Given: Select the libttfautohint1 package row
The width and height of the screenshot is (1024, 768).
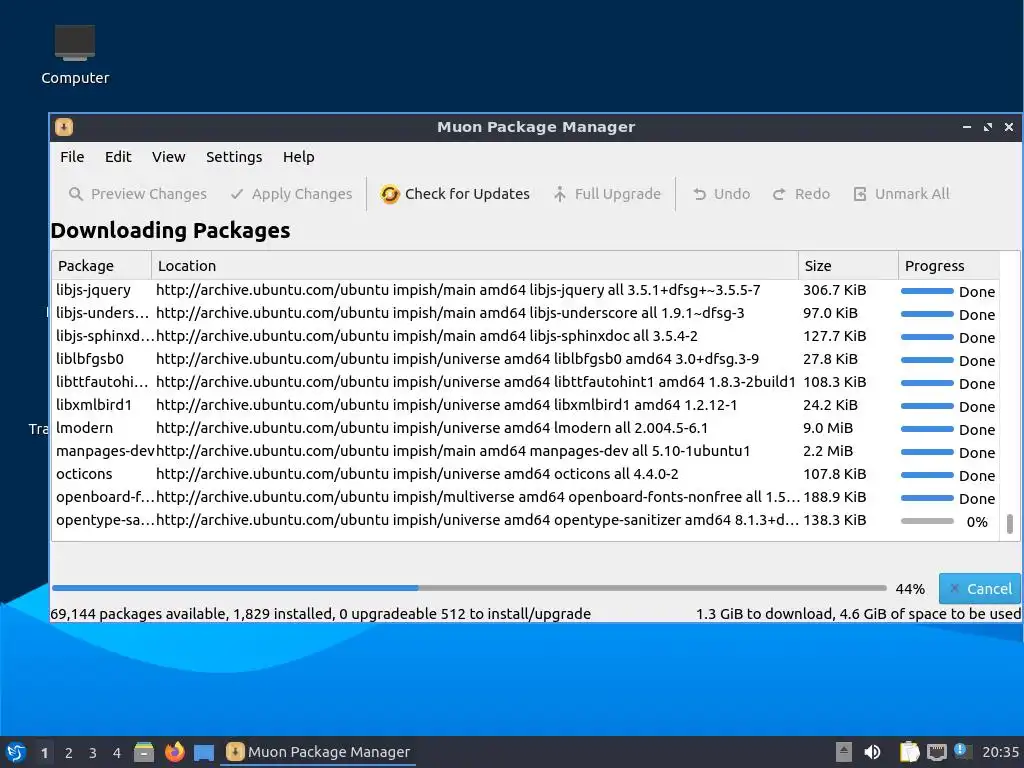Looking at the screenshot, I should (526, 382).
